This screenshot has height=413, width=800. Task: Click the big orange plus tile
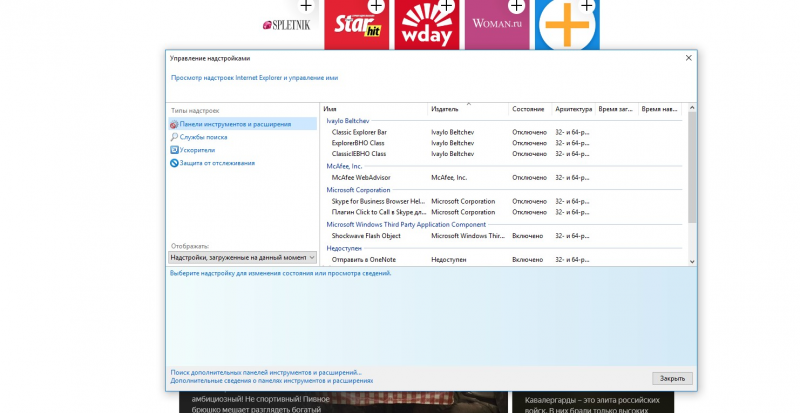click(x=567, y=25)
